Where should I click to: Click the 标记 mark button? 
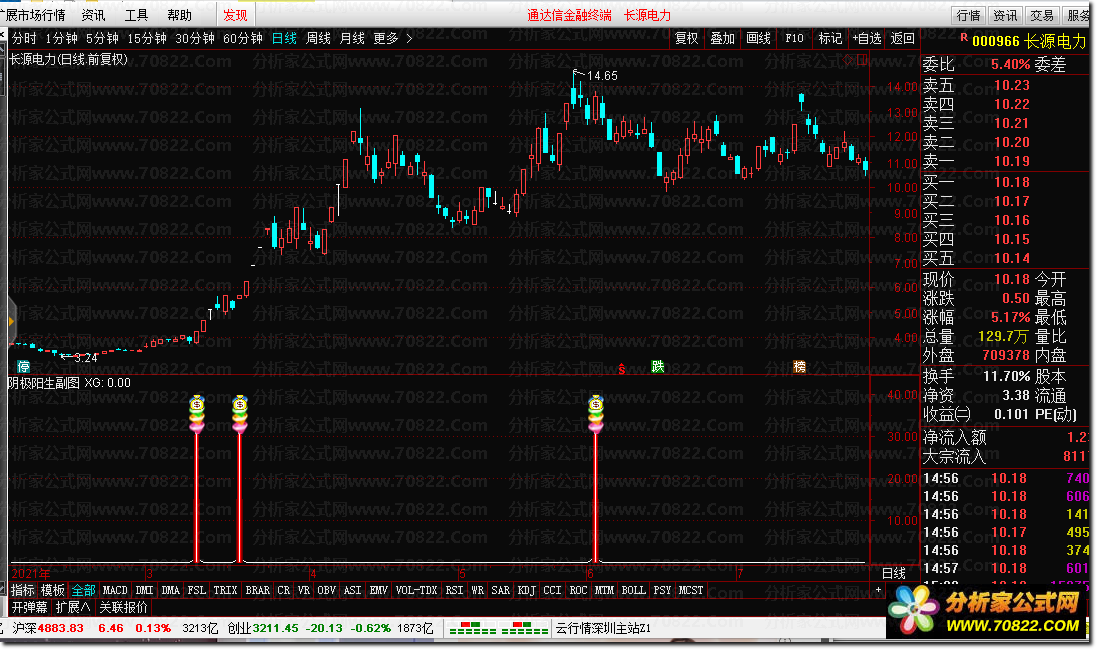pyautogui.click(x=831, y=39)
